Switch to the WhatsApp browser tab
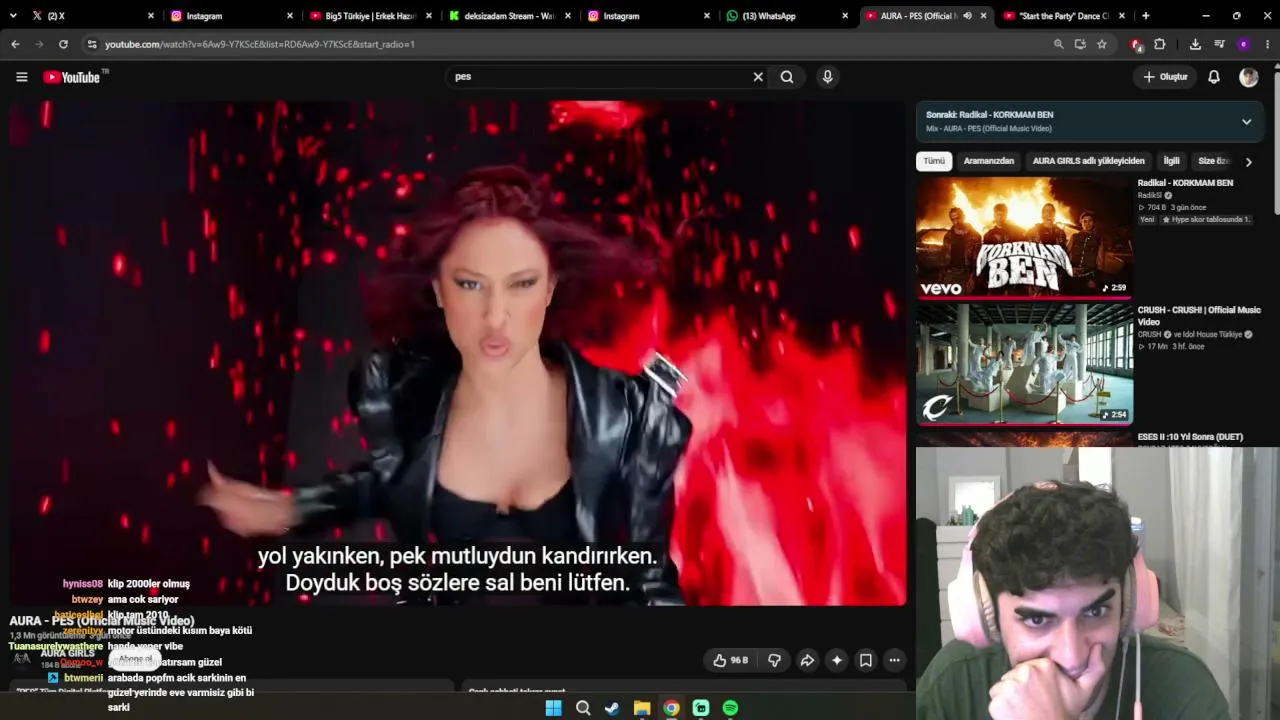This screenshot has width=1280, height=720. tap(786, 16)
